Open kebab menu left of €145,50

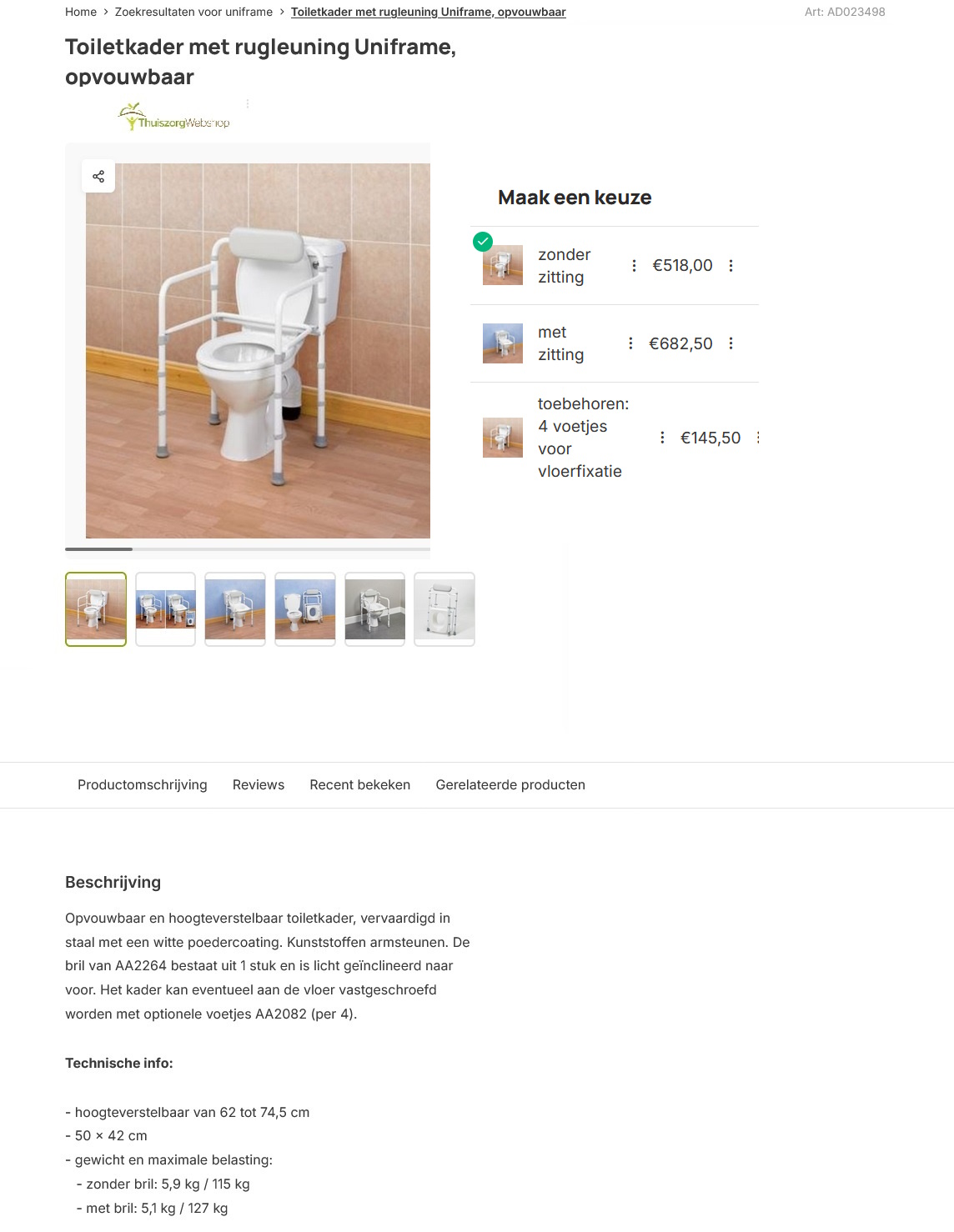662,438
